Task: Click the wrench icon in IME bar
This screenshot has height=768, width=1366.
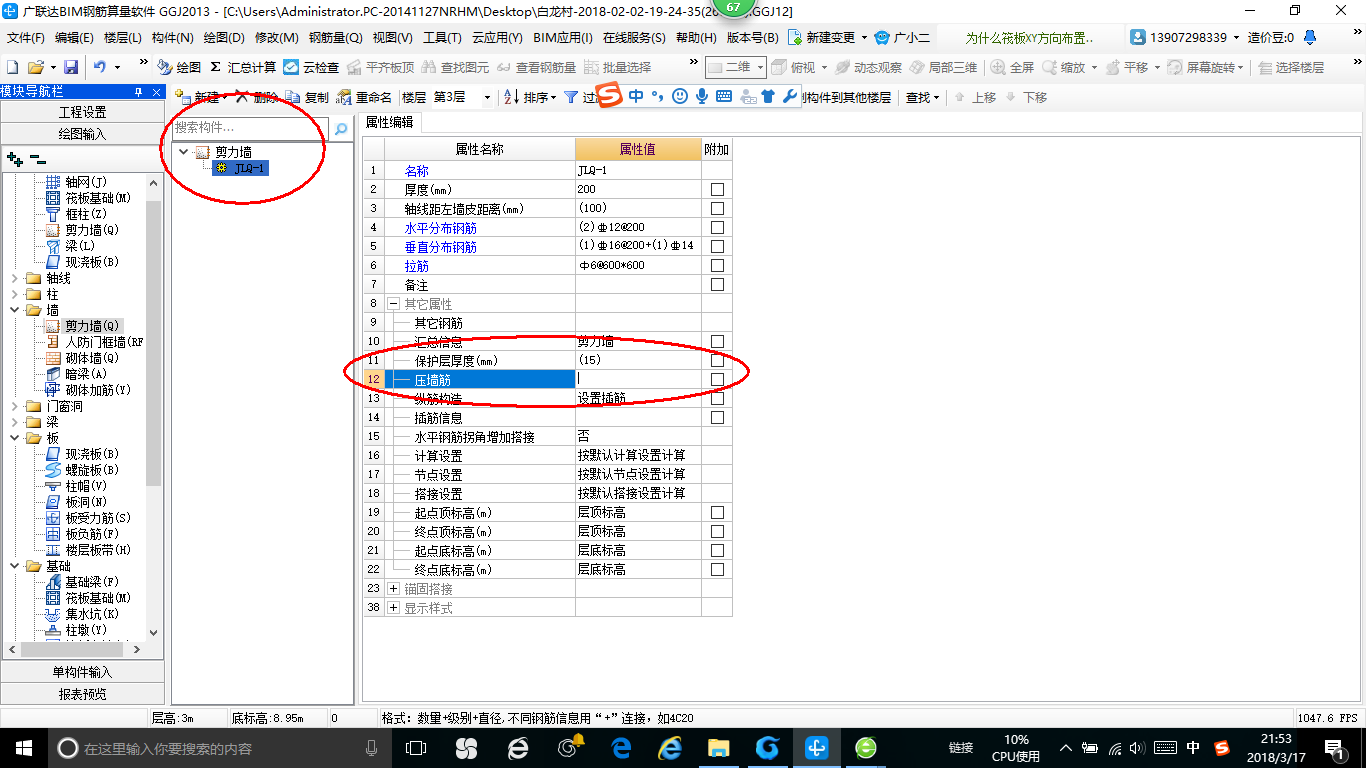Action: point(790,97)
